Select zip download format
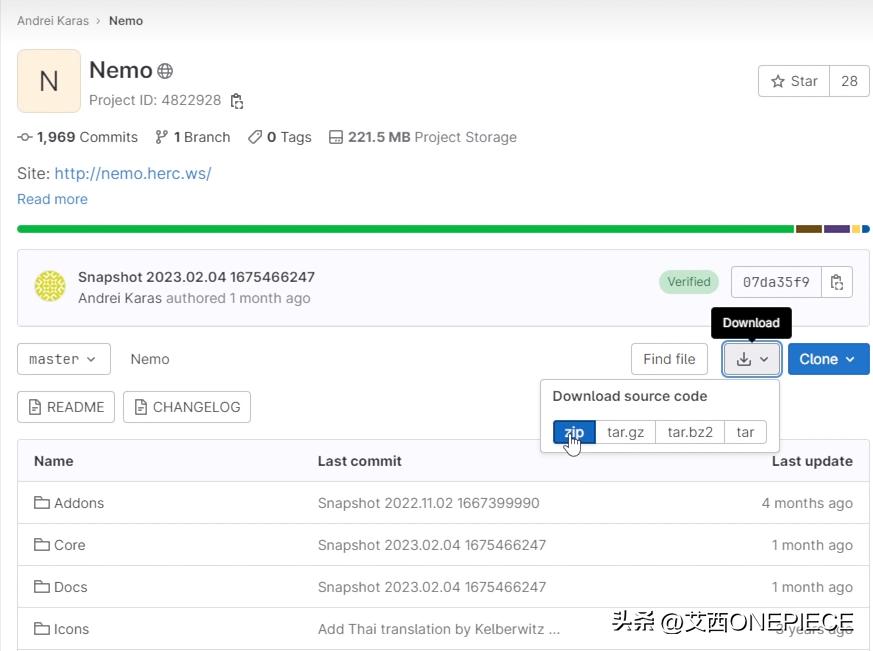This screenshot has height=651, width=873. point(574,432)
